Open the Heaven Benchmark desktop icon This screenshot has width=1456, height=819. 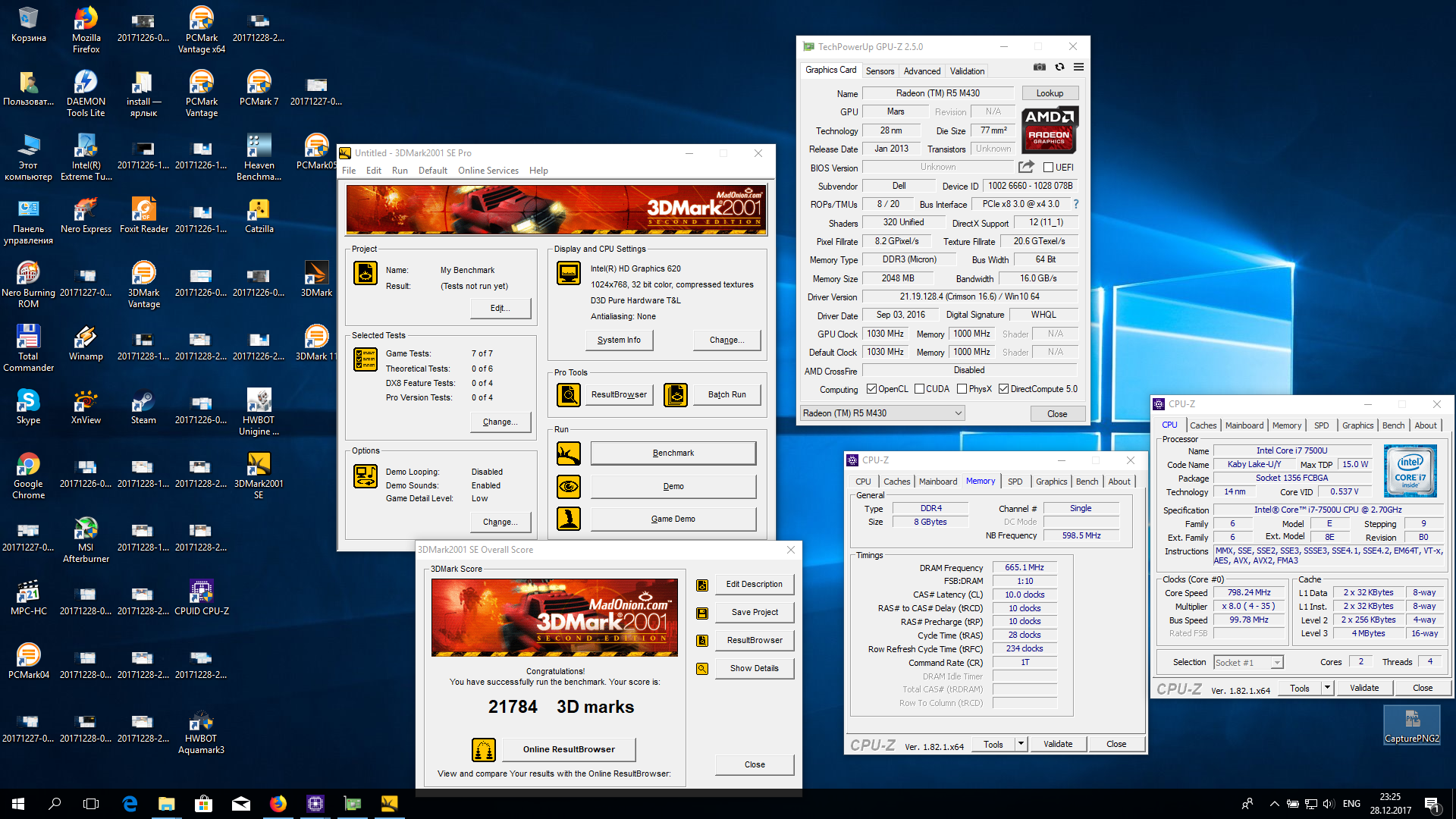(x=259, y=157)
